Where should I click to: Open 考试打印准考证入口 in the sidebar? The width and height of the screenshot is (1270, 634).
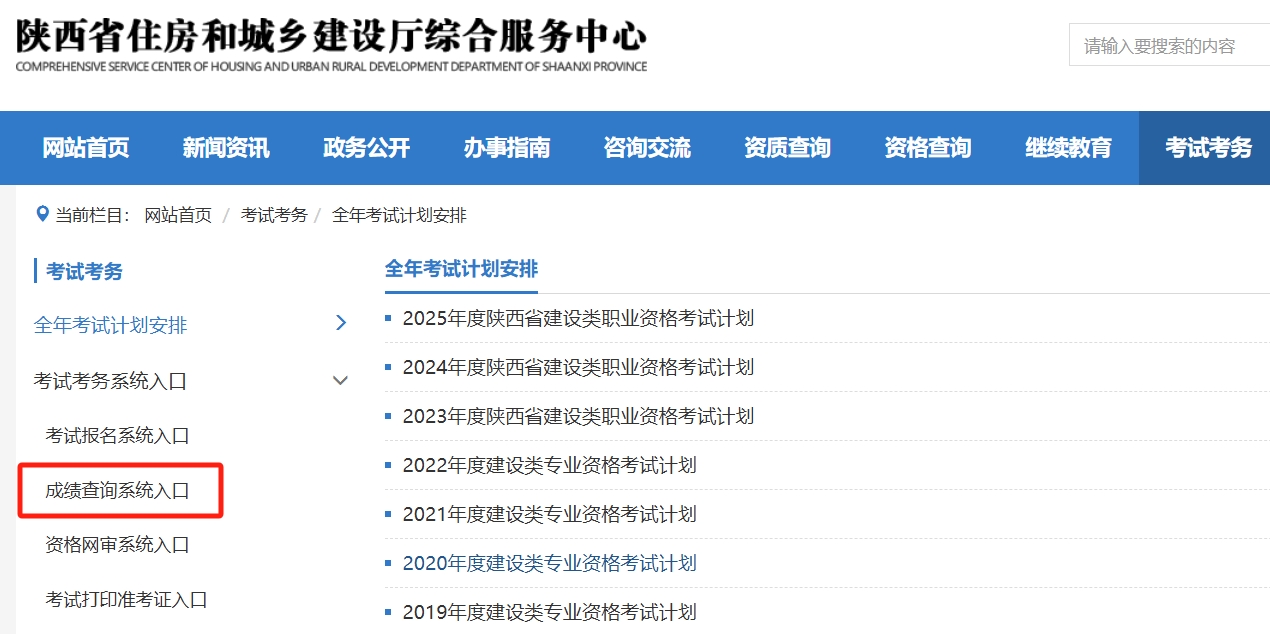point(127,599)
